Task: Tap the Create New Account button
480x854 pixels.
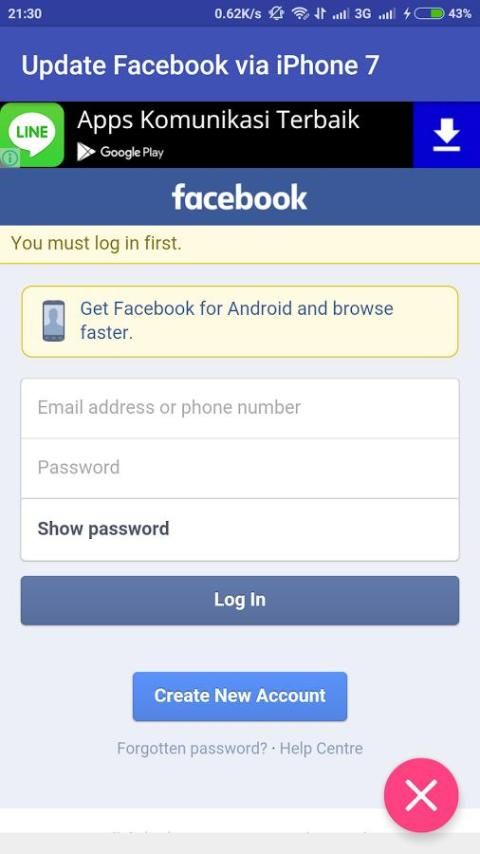Action: (x=240, y=696)
